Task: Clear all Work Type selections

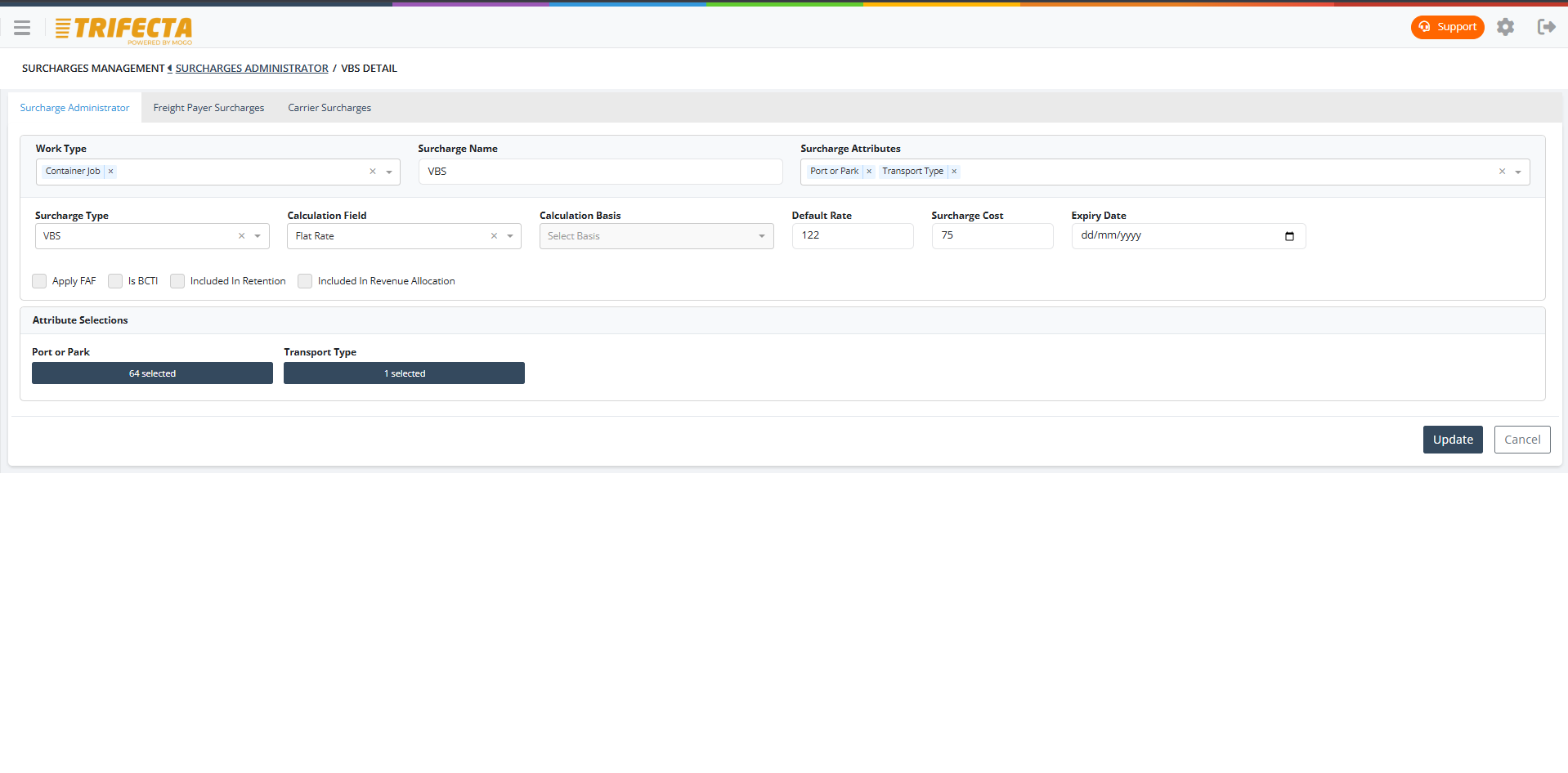Action: [x=373, y=172]
